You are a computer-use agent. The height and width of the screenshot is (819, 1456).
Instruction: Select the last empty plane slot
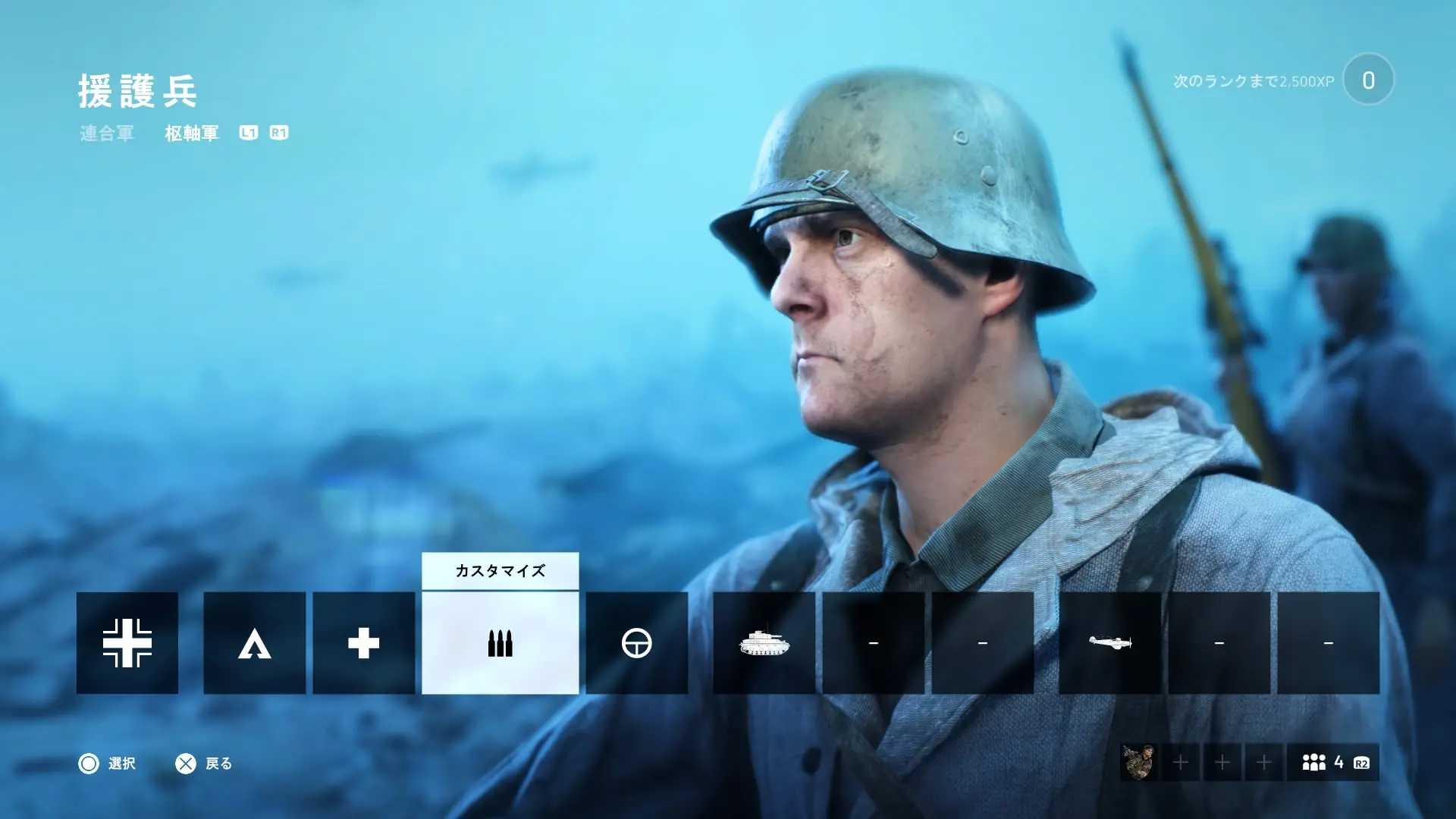point(1328,643)
